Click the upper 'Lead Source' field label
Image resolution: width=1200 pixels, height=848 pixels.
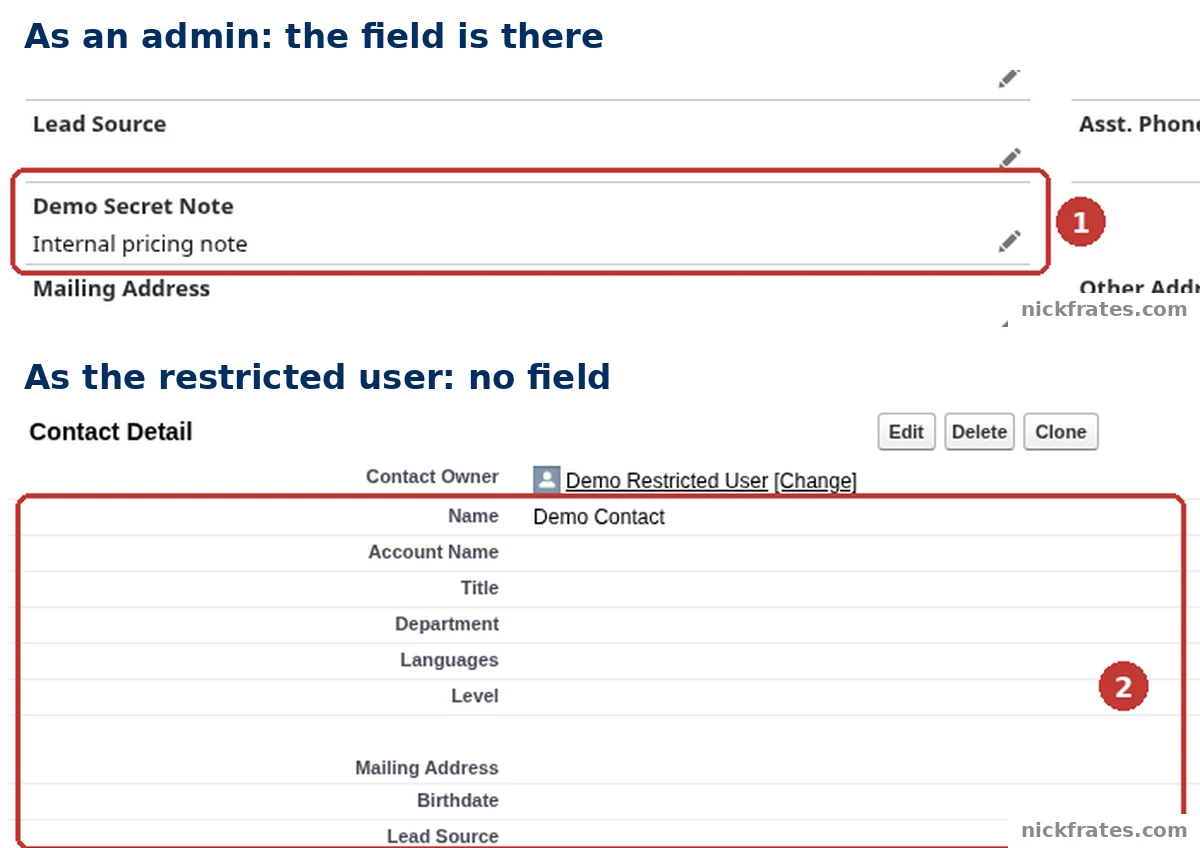click(100, 124)
